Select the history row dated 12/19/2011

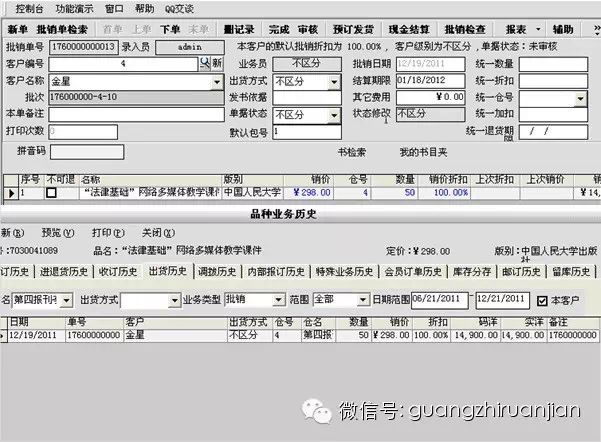click(299, 335)
